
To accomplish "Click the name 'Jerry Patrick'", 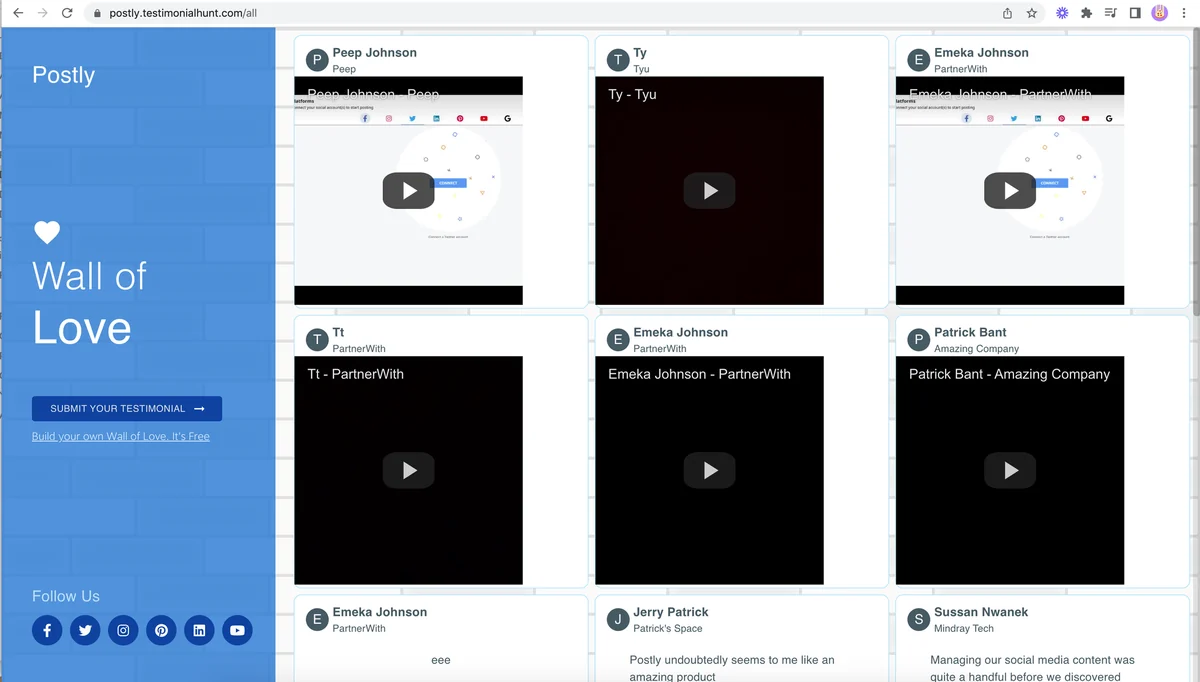I will [x=671, y=612].
